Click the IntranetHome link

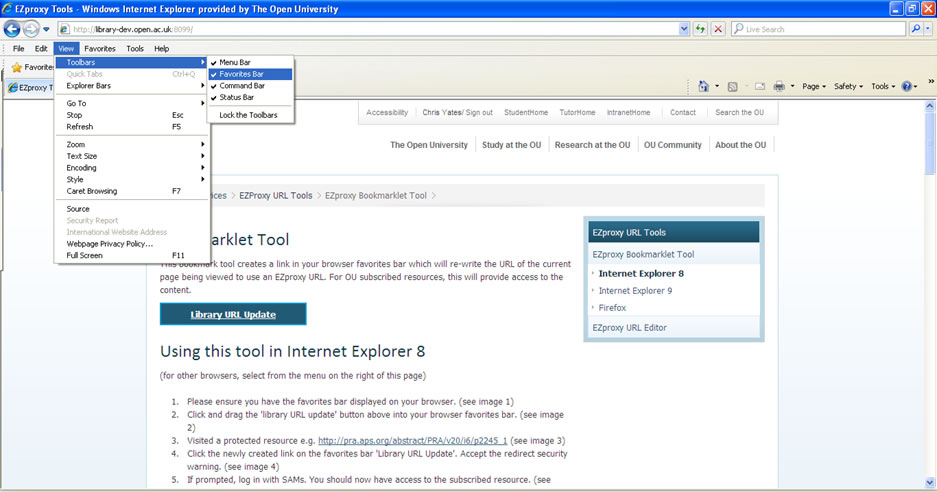pyautogui.click(x=628, y=112)
